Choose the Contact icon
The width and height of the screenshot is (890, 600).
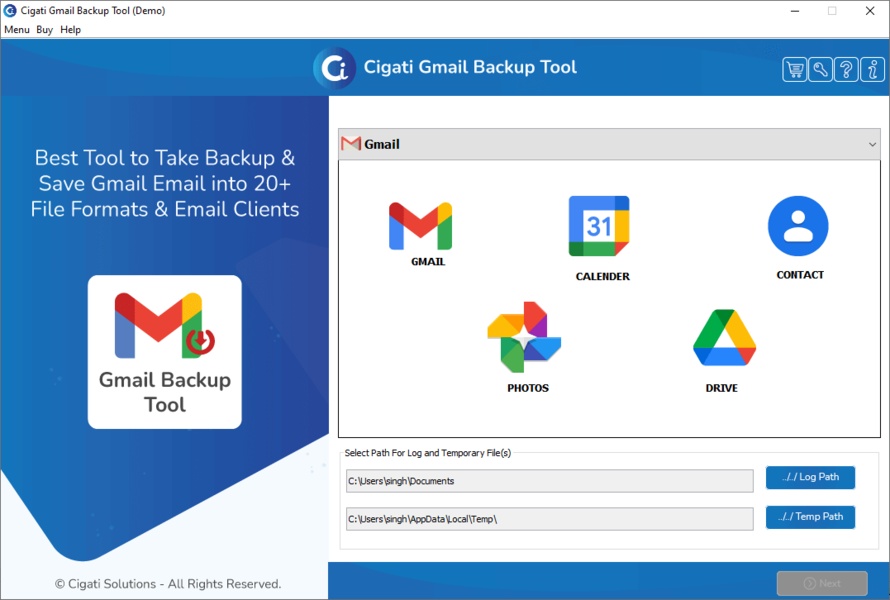(x=798, y=227)
